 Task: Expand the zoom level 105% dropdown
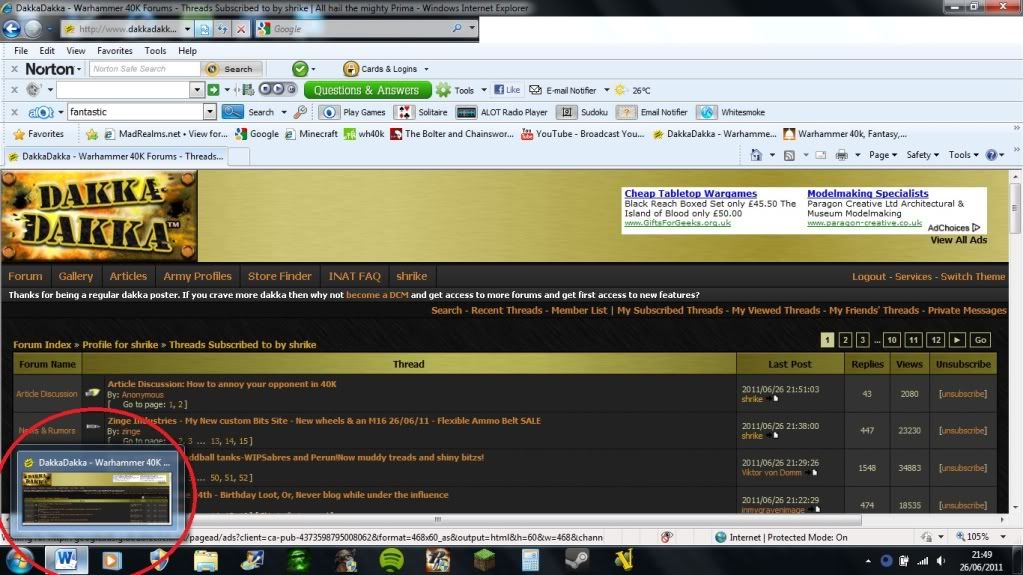[x=1003, y=537]
